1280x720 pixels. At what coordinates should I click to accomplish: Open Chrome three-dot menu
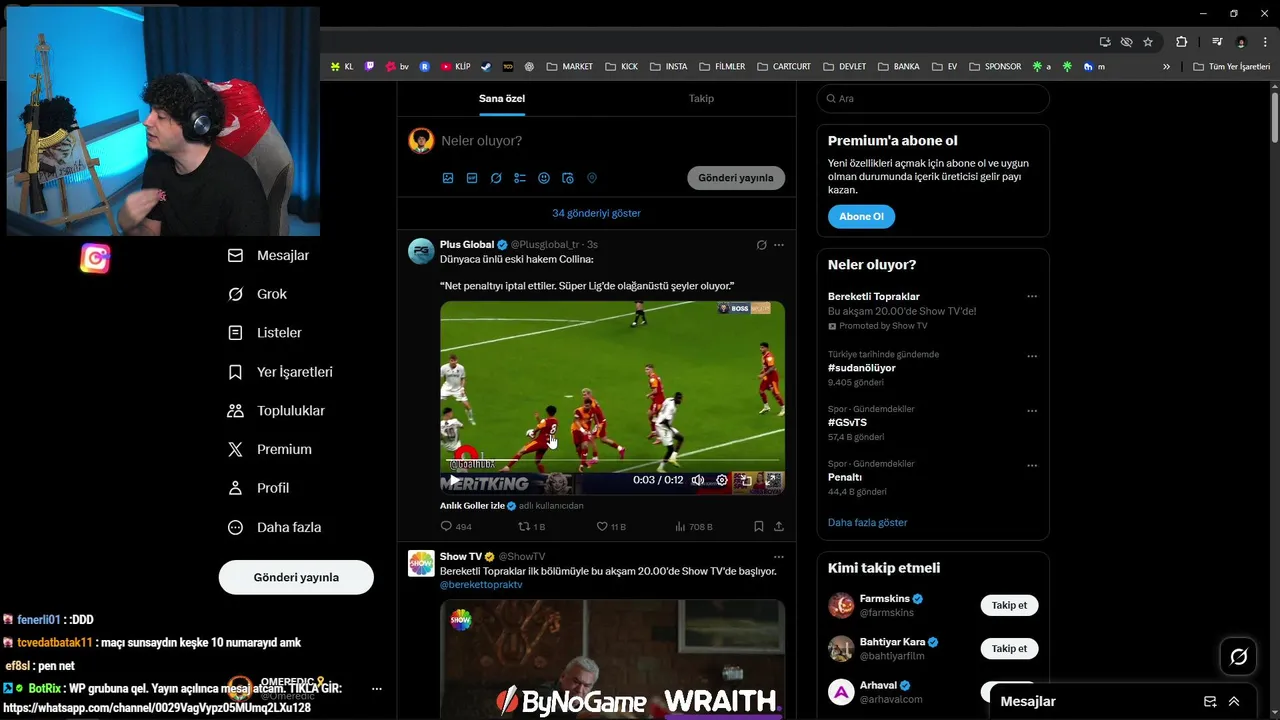click(x=1264, y=42)
